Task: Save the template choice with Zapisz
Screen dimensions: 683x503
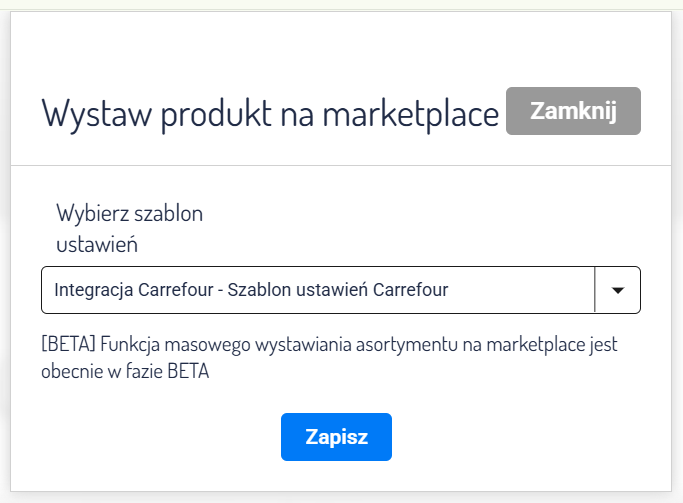Action: tap(336, 437)
